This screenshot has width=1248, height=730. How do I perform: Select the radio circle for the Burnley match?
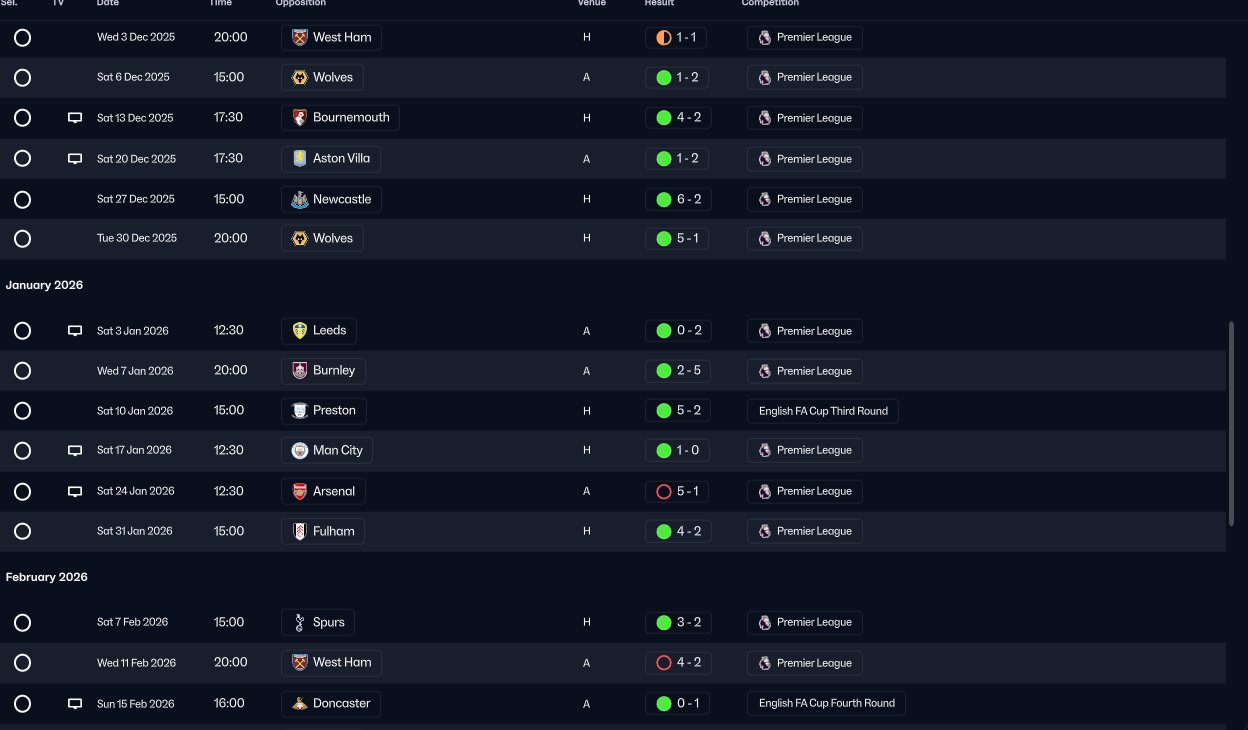(x=22, y=371)
